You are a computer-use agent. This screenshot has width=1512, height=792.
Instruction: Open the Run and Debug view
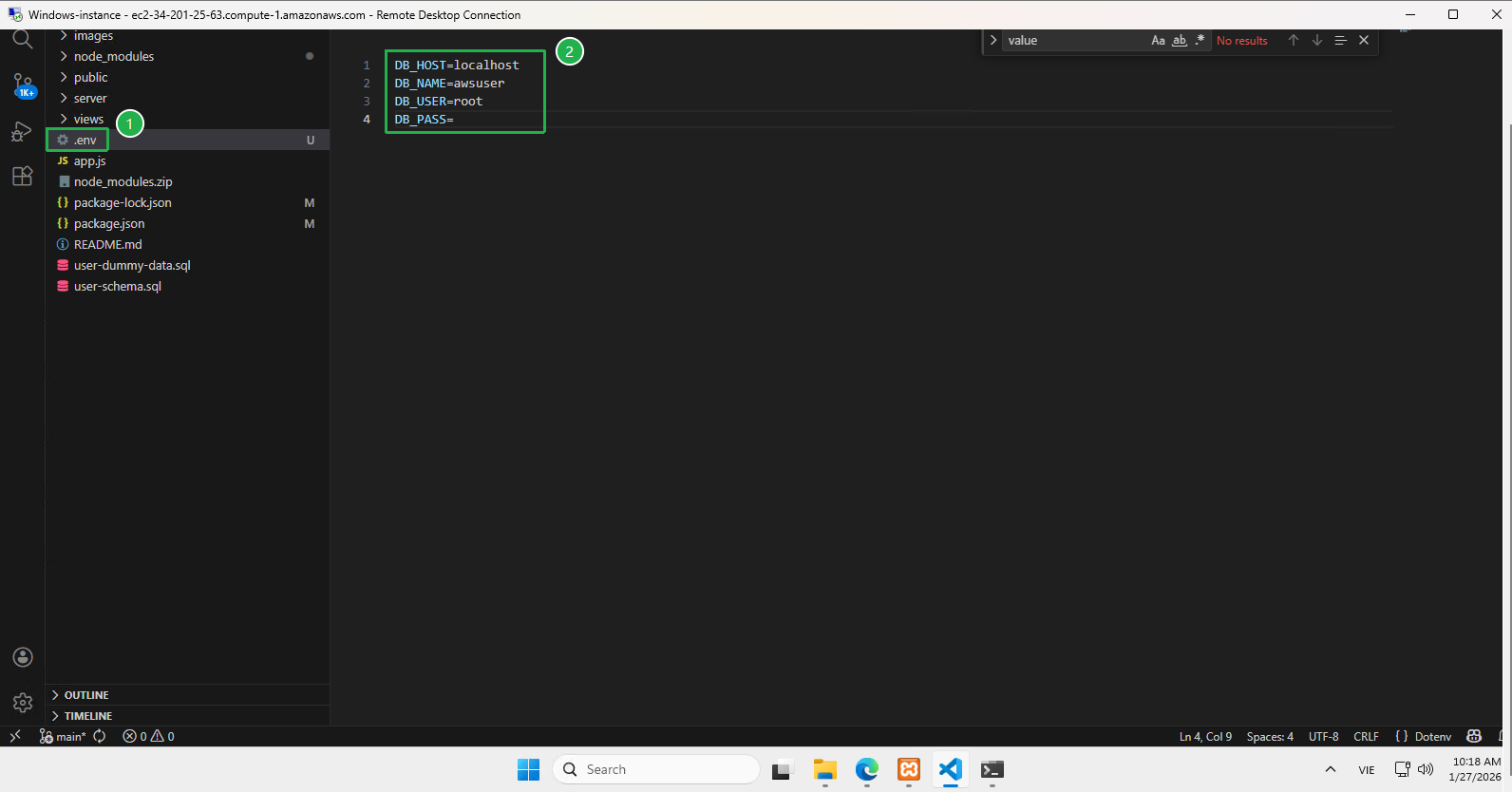pos(22,132)
